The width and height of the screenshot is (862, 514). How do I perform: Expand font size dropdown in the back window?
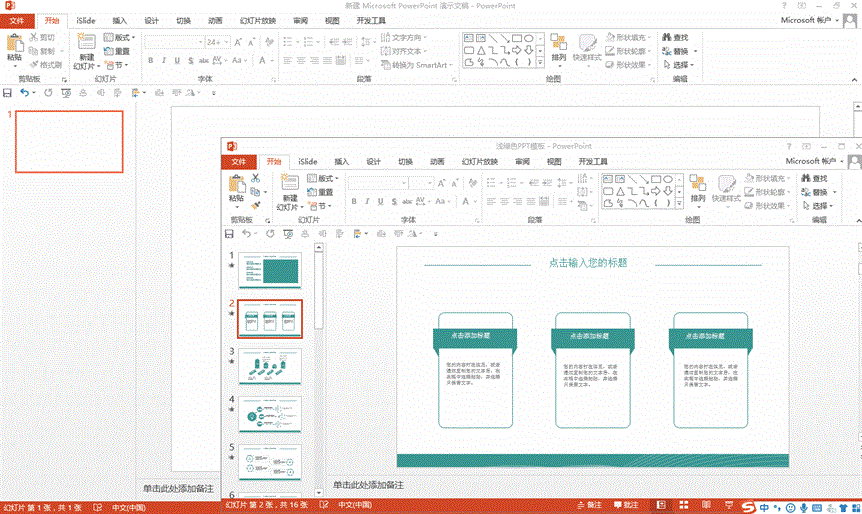pyautogui.click(x=227, y=42)
